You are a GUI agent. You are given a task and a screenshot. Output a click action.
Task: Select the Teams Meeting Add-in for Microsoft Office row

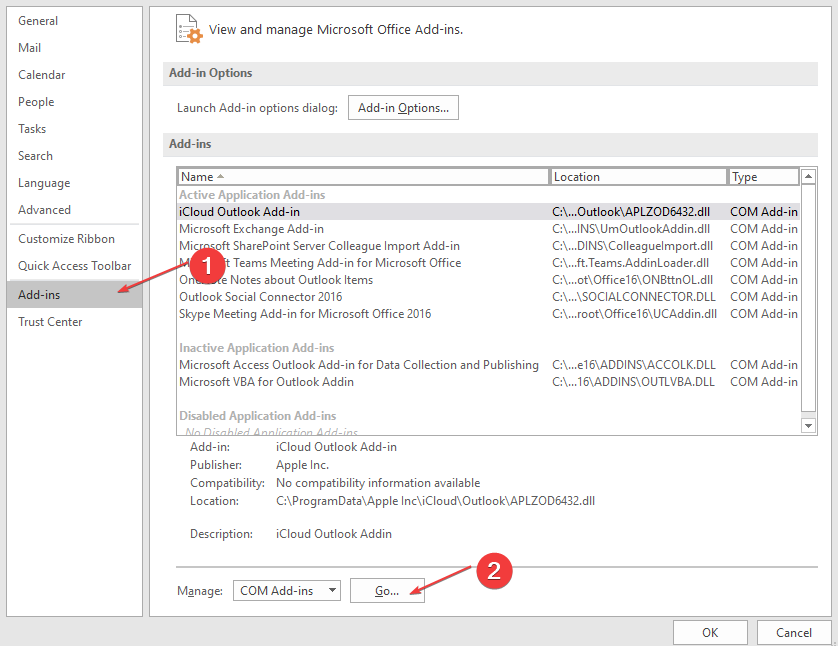tap(488, 263)
